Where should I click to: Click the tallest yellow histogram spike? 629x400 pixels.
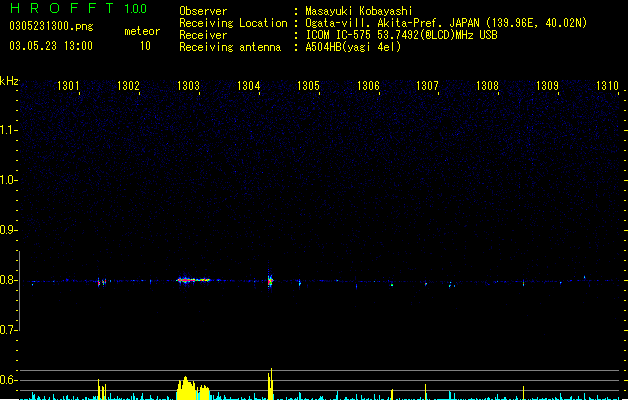pyautogui.click(x=271, y=384)
